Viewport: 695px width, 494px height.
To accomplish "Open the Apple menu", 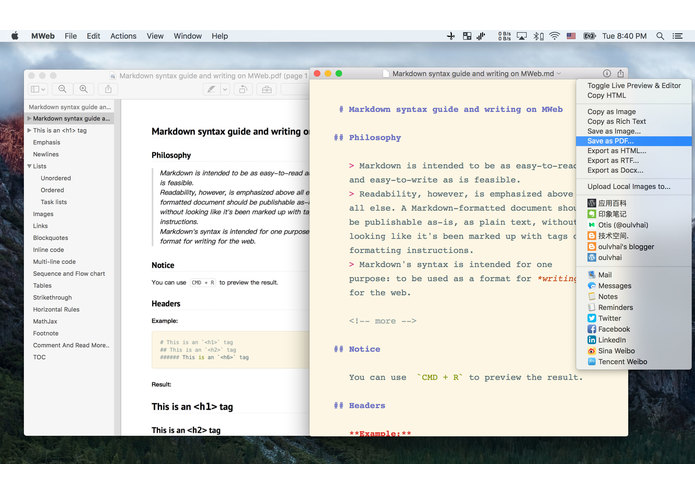I will (x=15, y=36).
